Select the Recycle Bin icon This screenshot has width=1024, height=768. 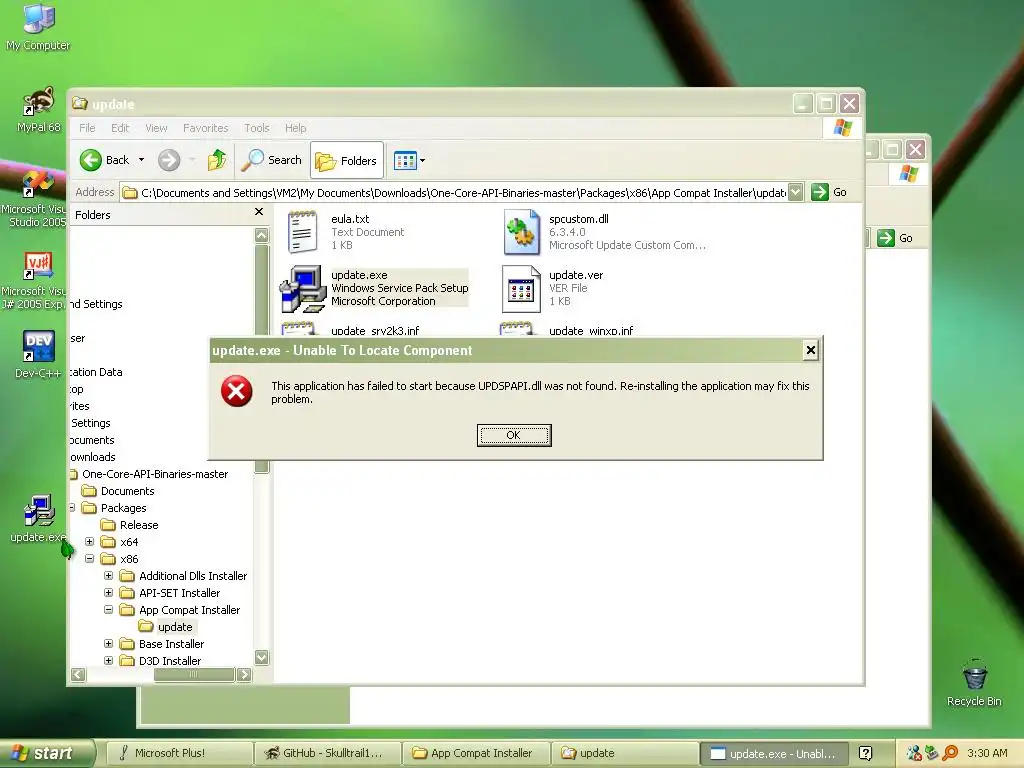974,683
